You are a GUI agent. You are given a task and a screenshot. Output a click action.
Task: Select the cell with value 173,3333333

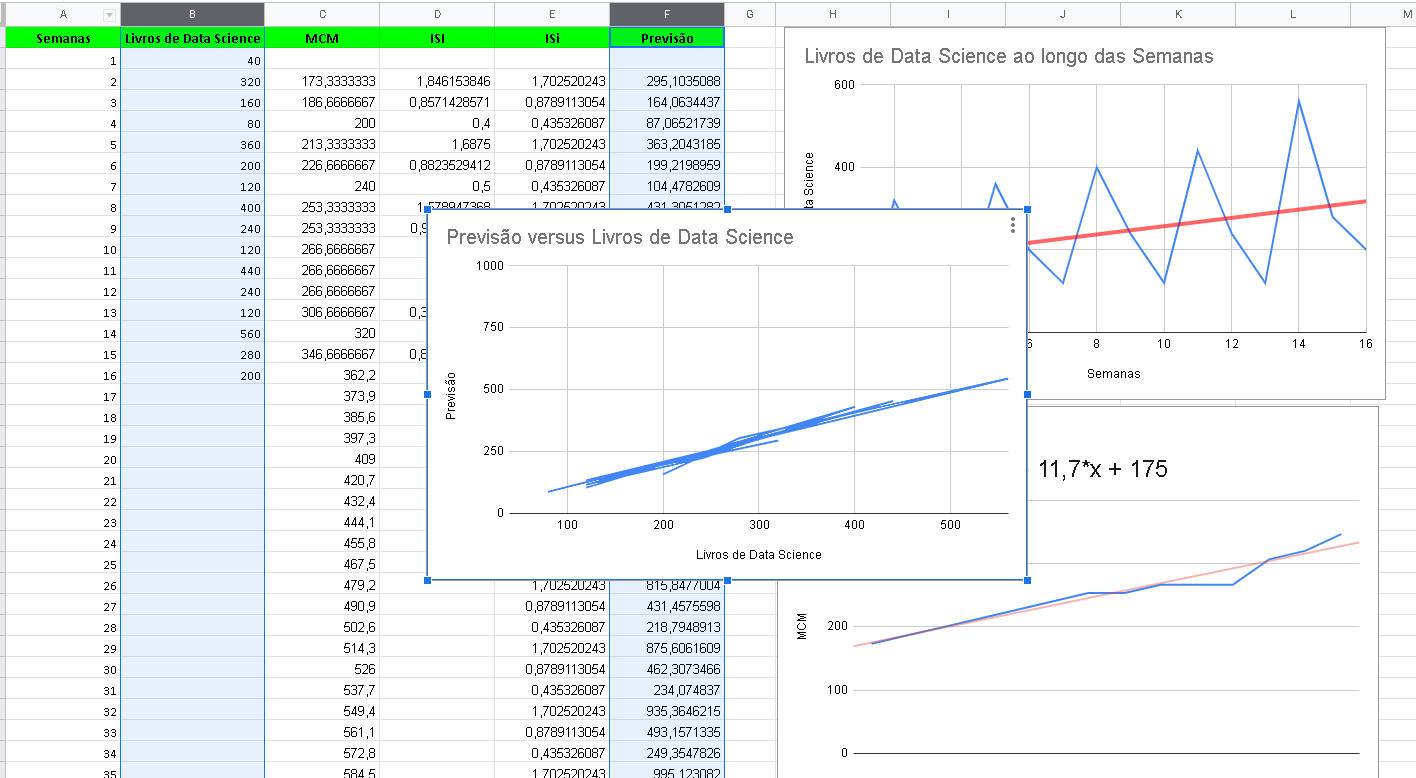[322, 81]
